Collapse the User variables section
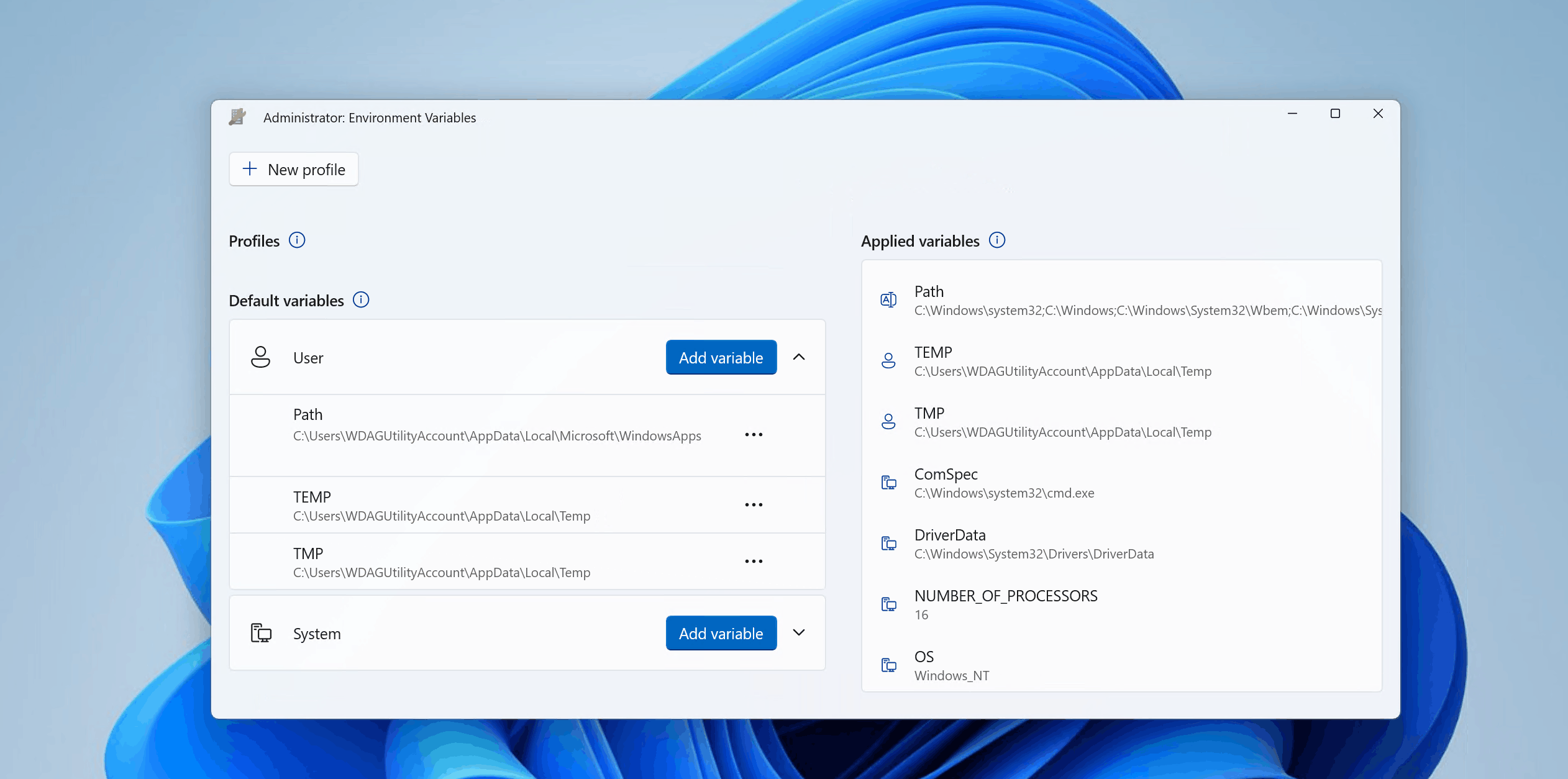Viewport: 1568px width, 779px height. pyautogui.click(x=799, y=357)
